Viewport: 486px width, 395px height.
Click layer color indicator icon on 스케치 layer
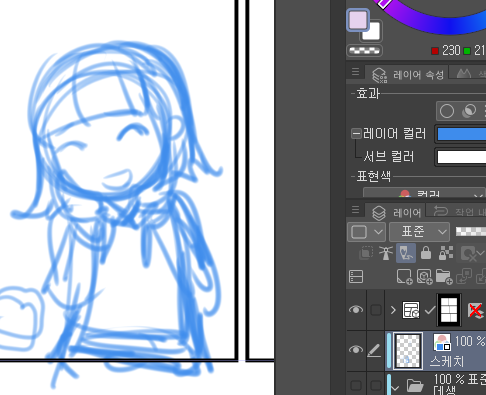(x=442, y=342)
